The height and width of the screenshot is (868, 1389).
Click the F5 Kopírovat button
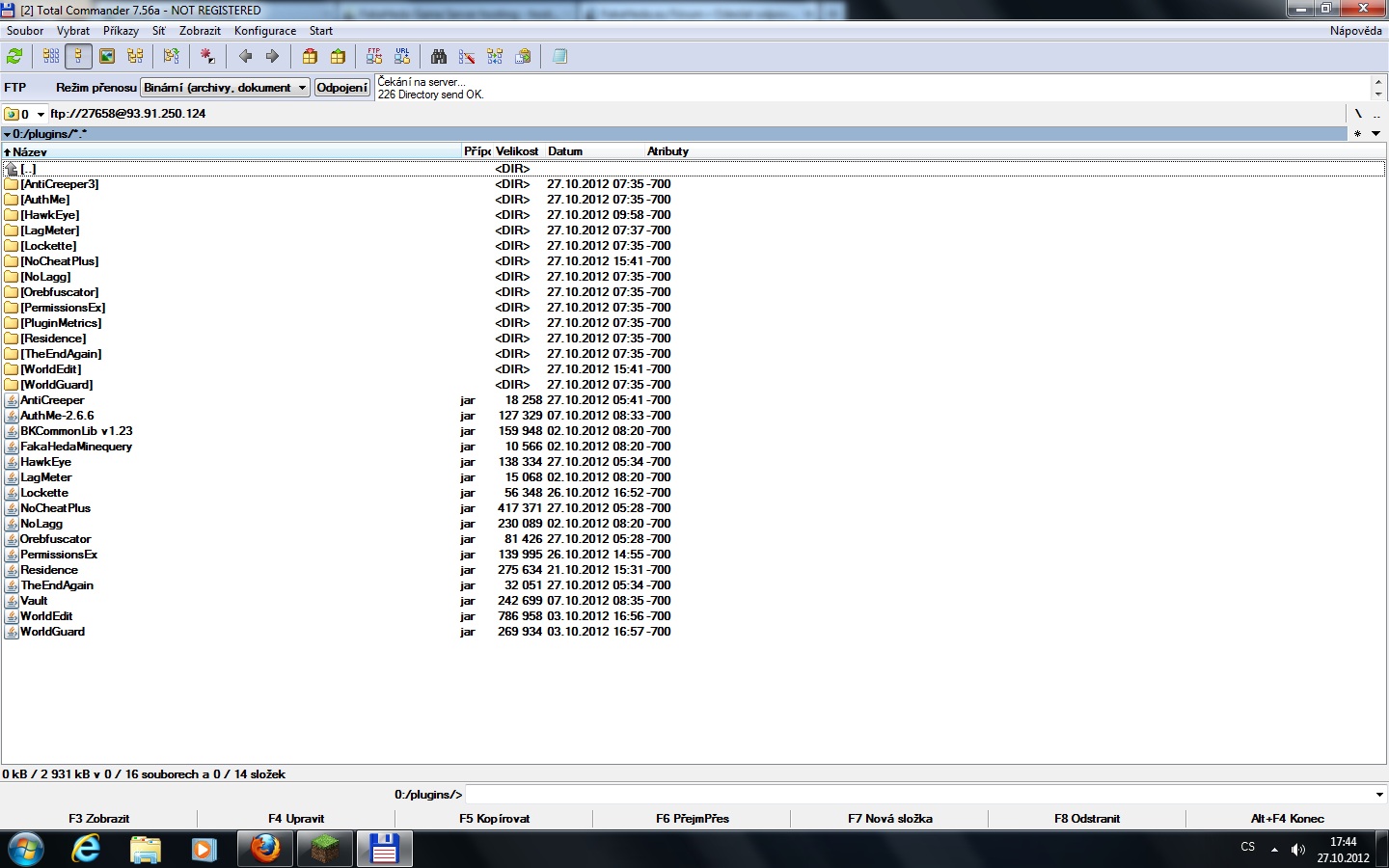[x=494, y=818]
